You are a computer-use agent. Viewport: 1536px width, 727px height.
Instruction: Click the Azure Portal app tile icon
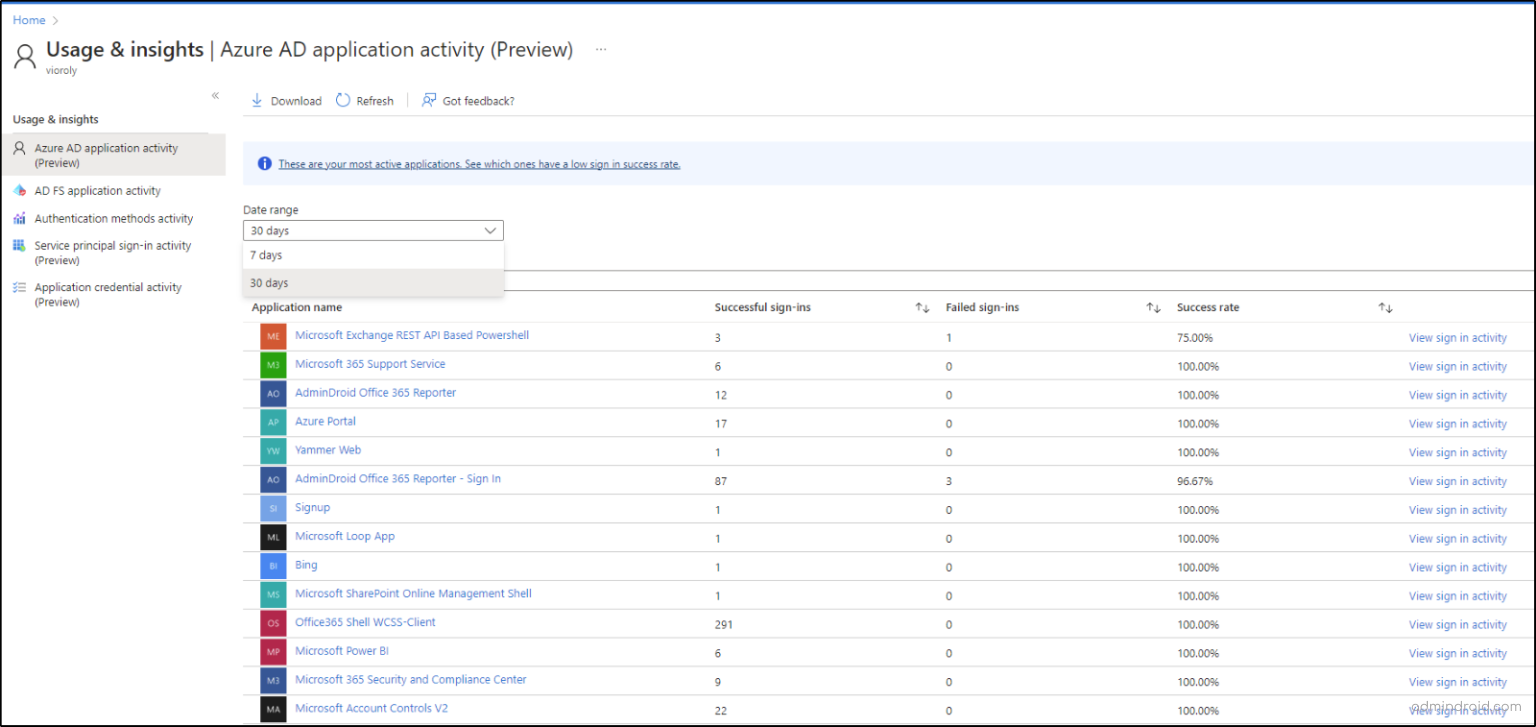272,422
